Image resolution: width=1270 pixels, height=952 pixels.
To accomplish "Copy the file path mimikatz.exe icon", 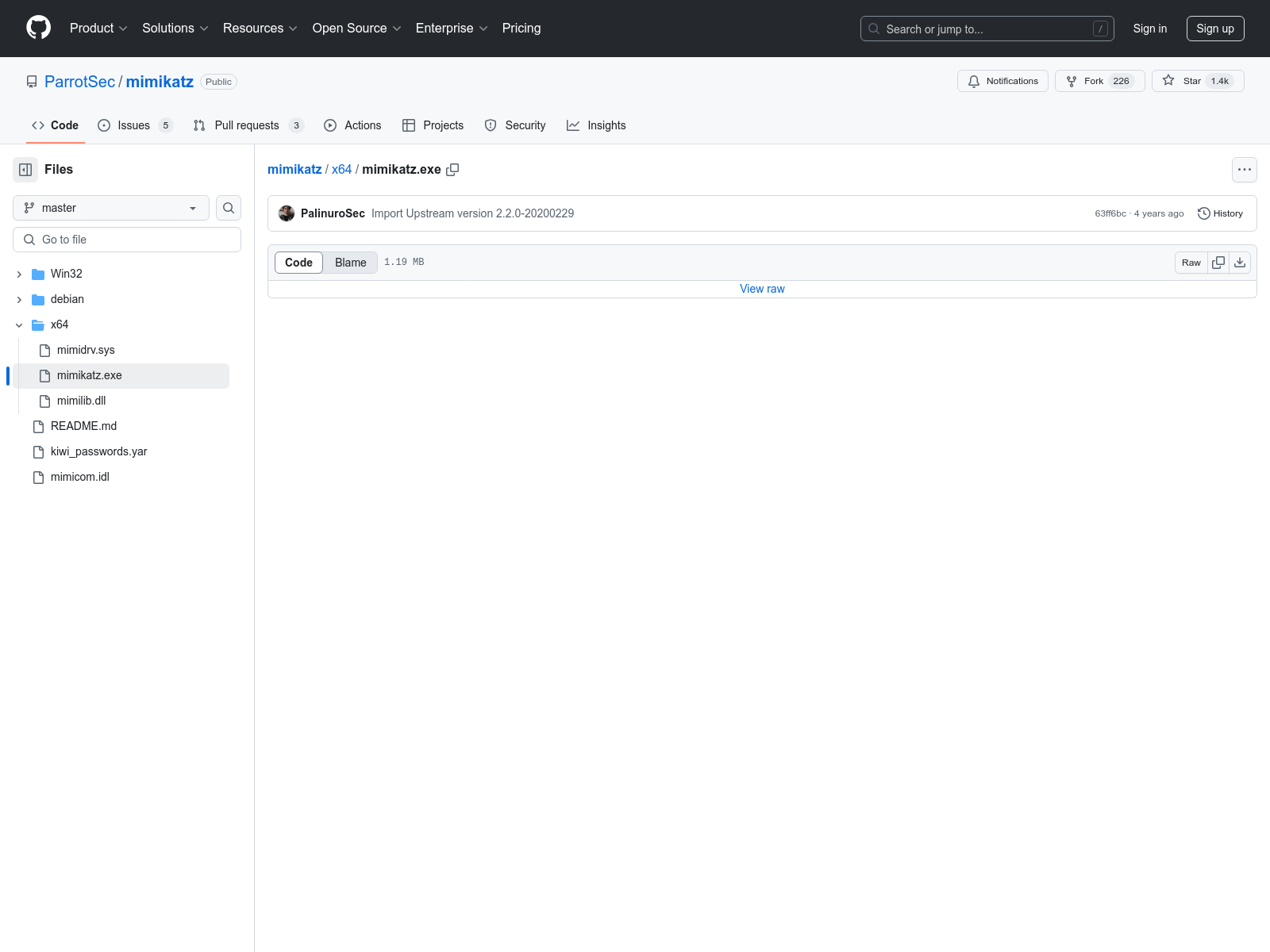I will pyautogui.click(x=452, y=170).
